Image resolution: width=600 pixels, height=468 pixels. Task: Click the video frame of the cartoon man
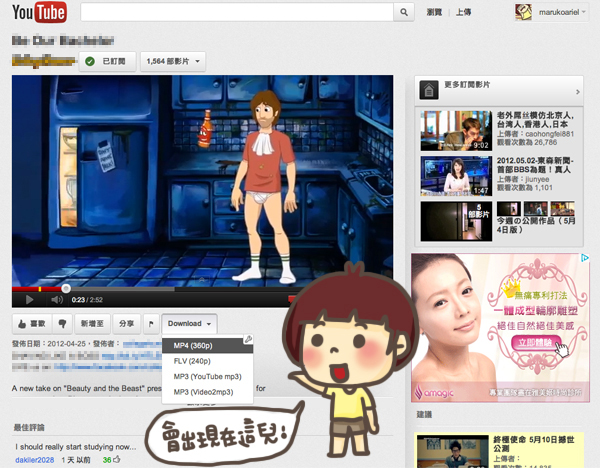tap(202, 180)
